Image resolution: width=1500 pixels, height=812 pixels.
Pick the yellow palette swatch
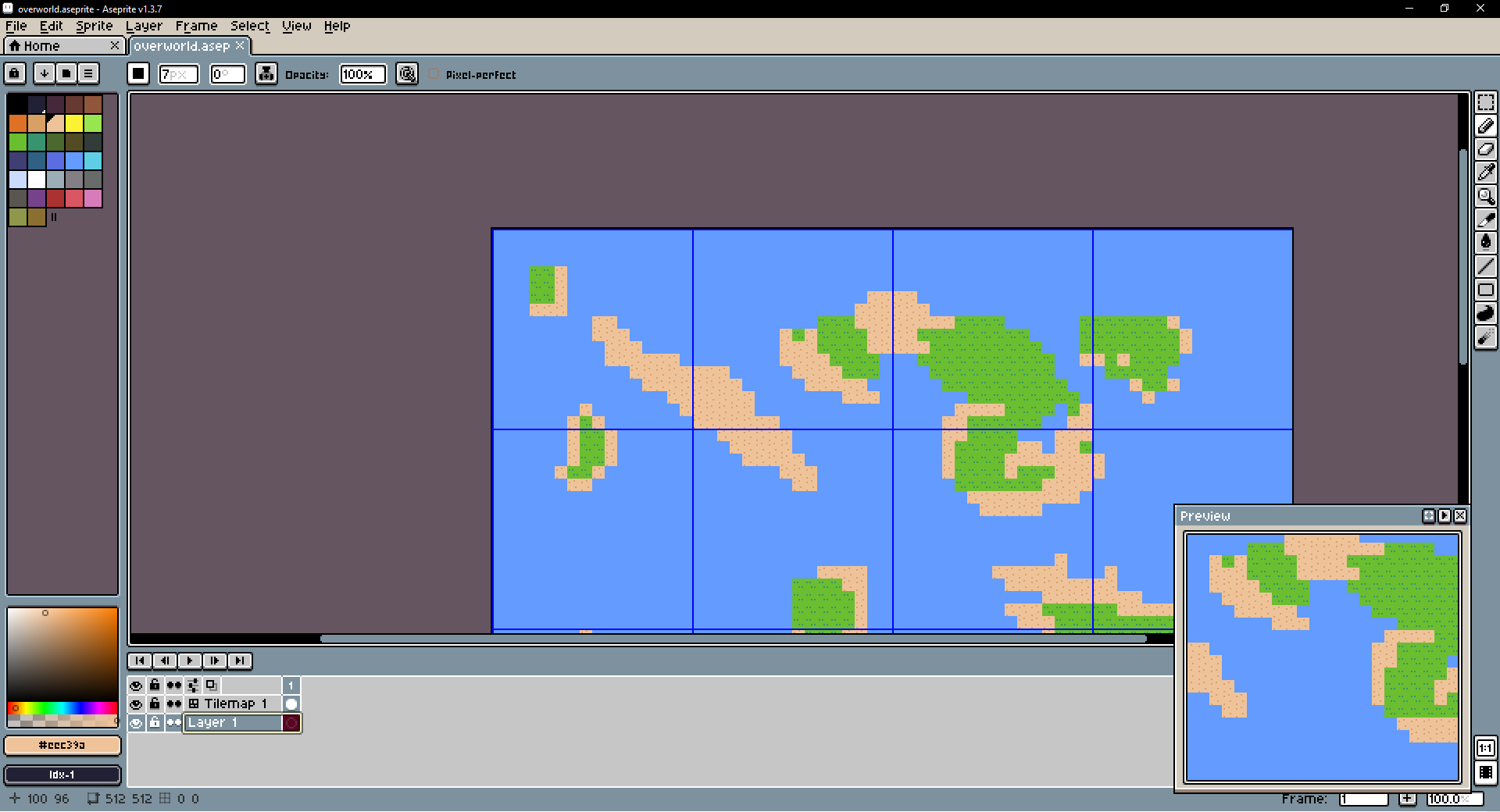pos(74,123)
